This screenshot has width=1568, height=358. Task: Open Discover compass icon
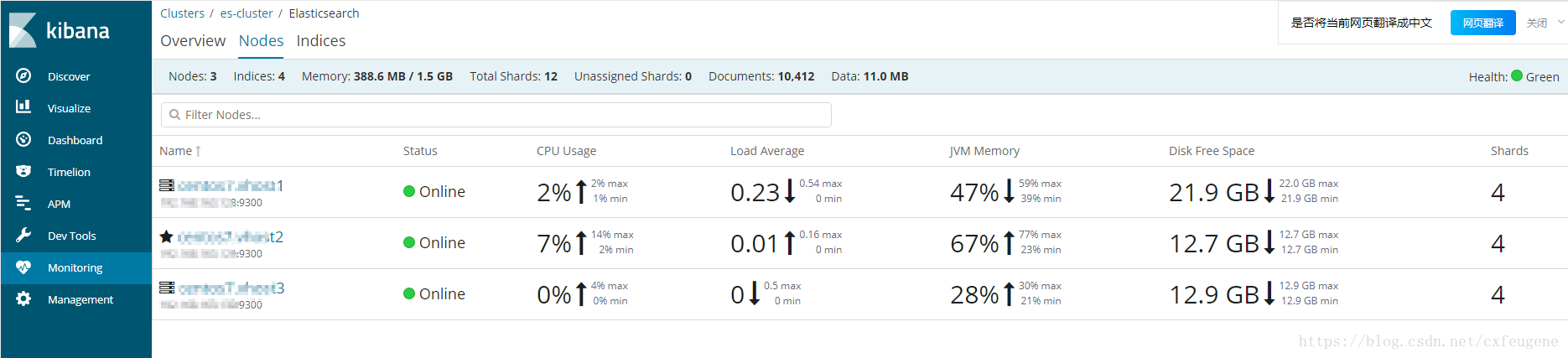tap(23, 75)
